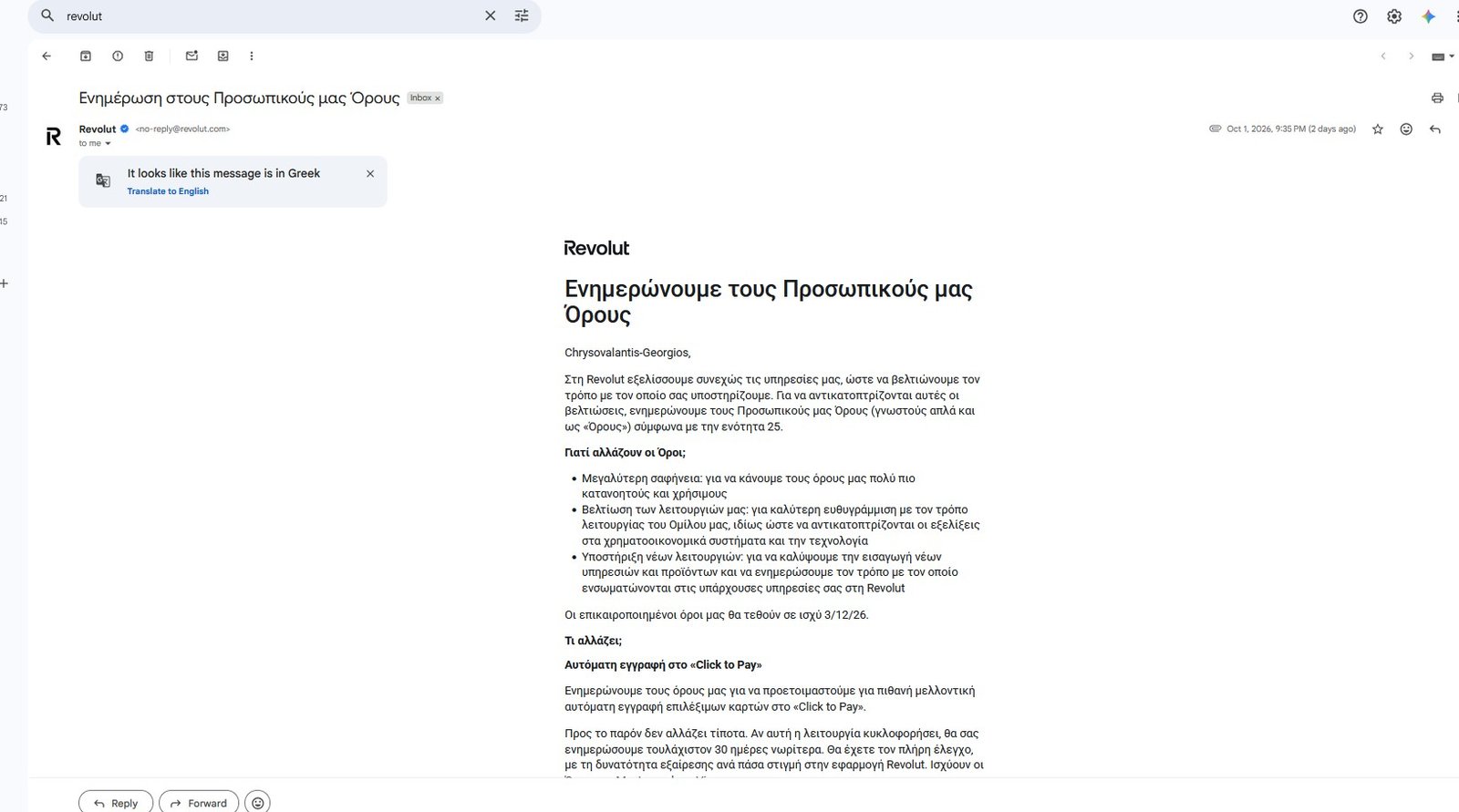Viewport: 1459px width, 812px height.
Task: Print this email conversation
Action: pyautogui.click(x=1437, y=98)
